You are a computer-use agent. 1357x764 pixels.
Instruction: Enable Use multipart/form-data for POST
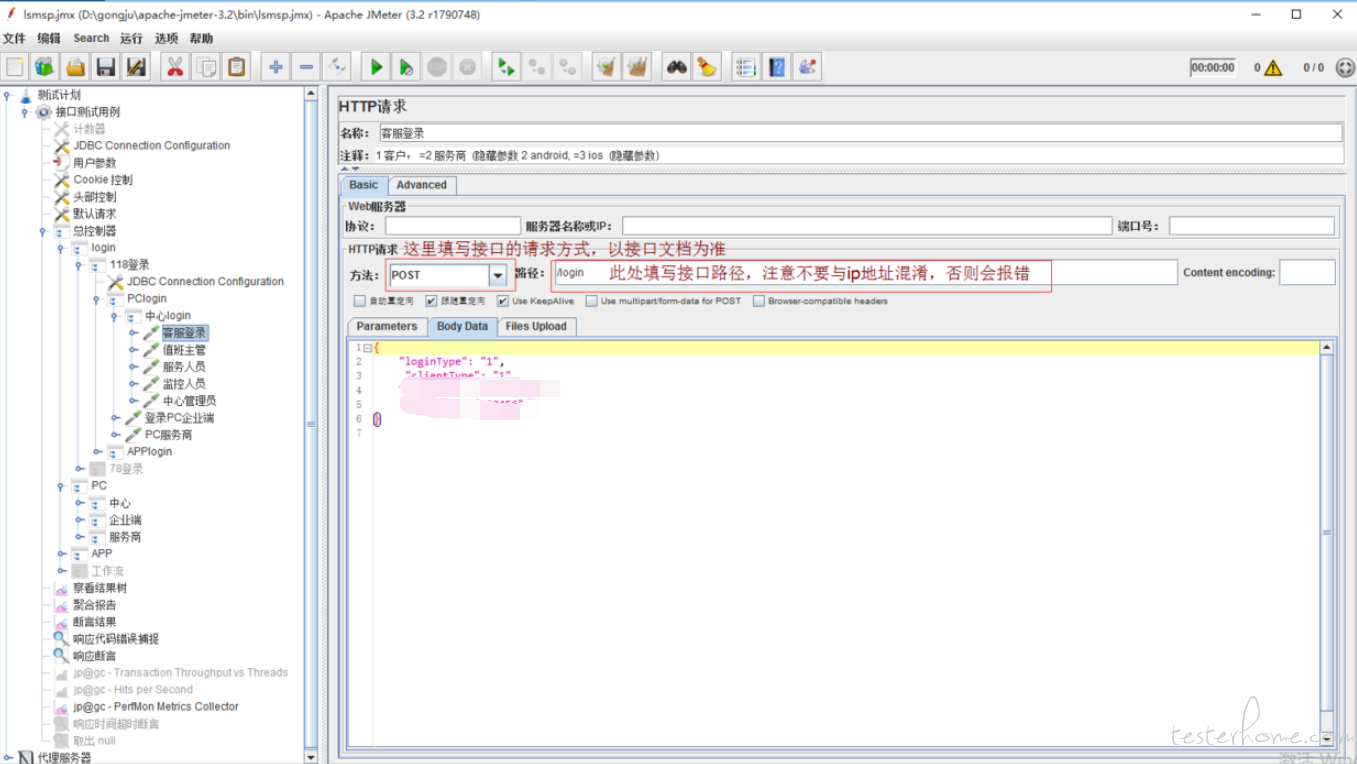click(x=592, y=301)
